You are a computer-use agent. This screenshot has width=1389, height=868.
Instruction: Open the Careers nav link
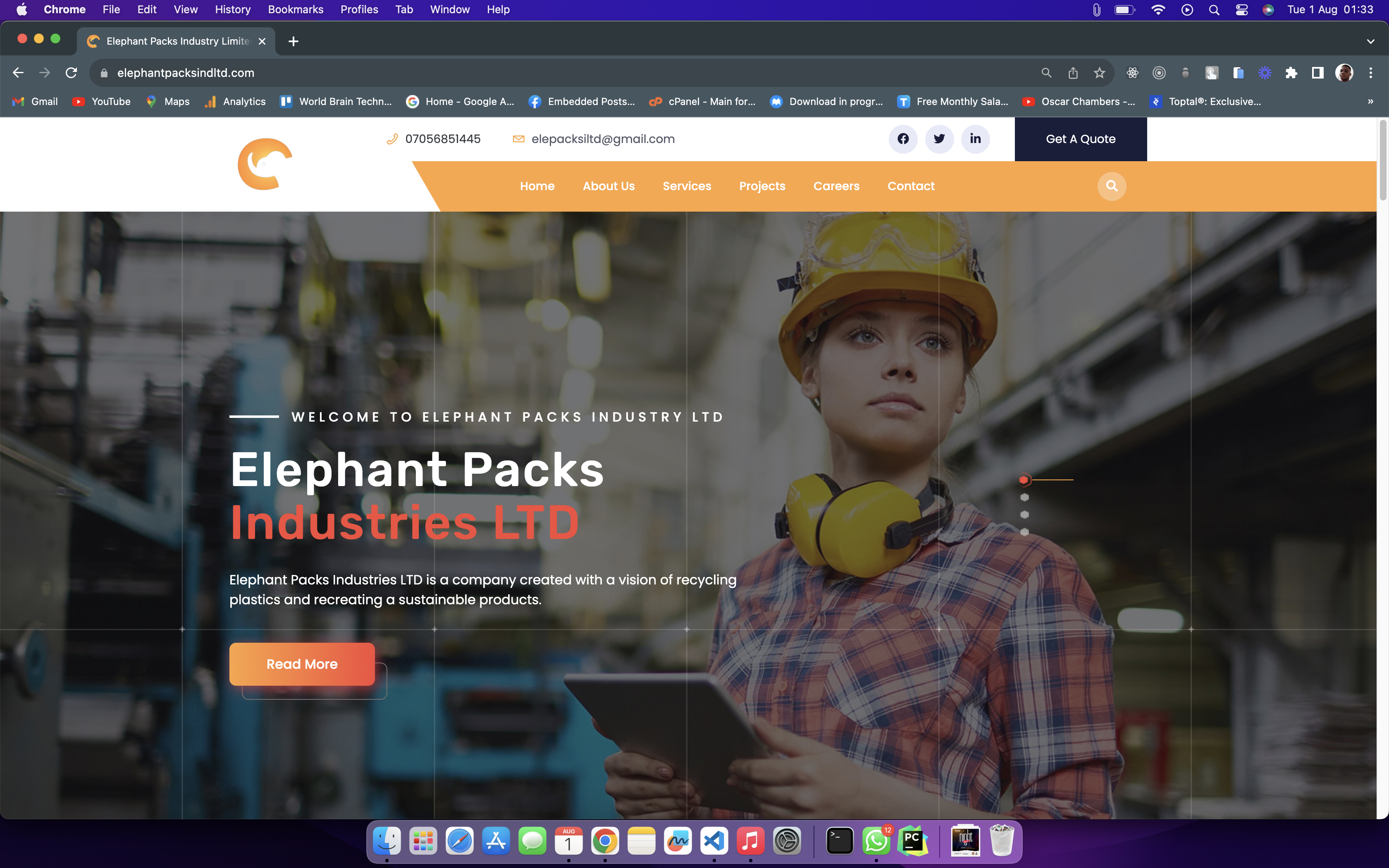tap(836, 186)
